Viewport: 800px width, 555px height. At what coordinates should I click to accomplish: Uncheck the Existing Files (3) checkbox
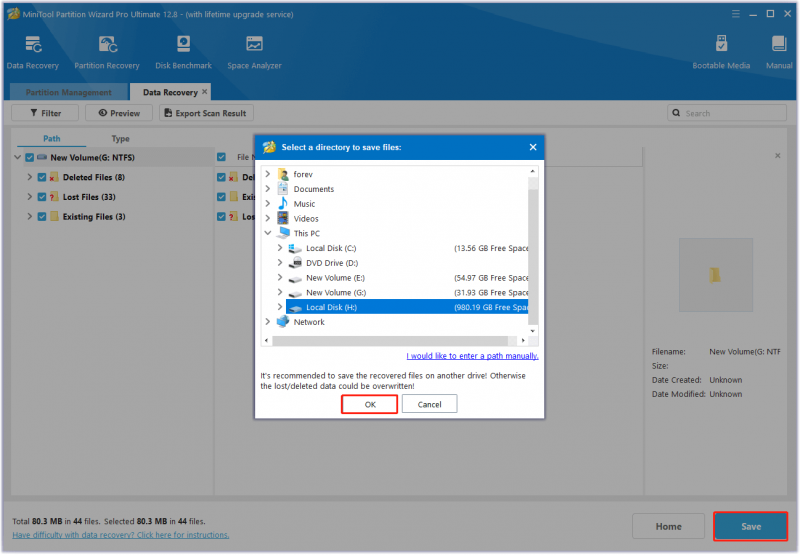(x=42, y=217)
